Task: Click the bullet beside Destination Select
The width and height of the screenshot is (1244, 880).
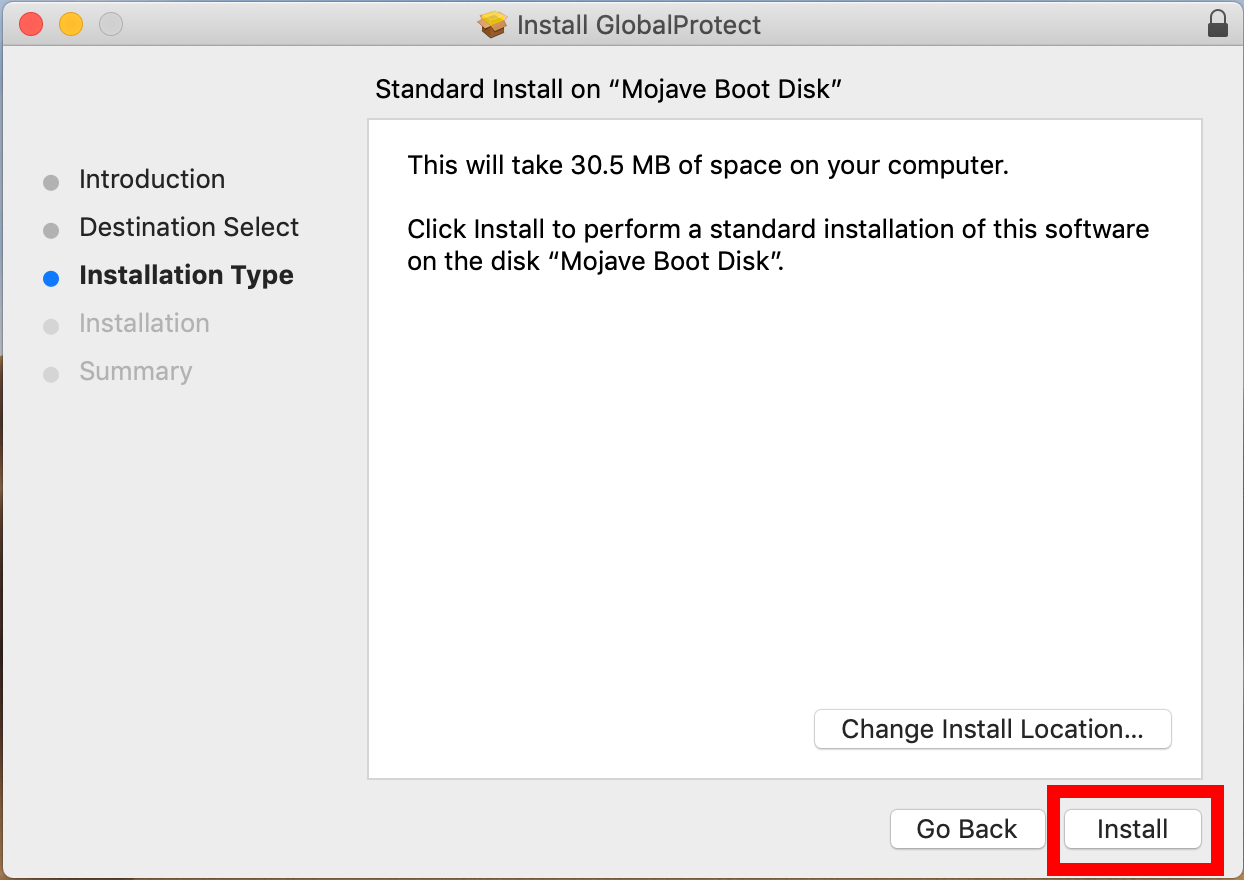Action: click(x=51, y=231)
